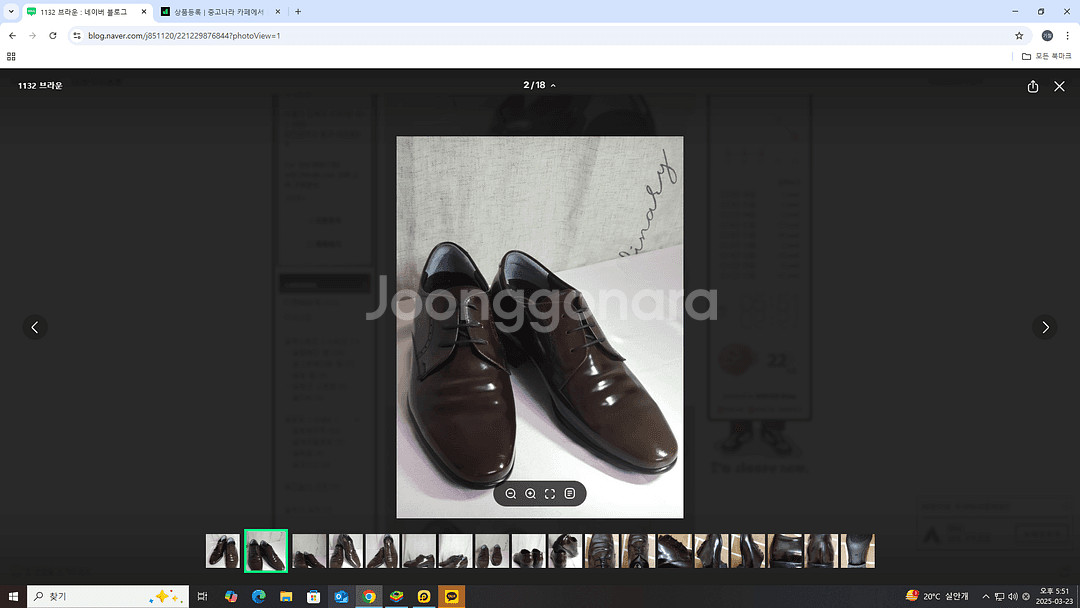This screenshot has width=1080, height=608.
Task: Click the address bar URL
Action: pos(184,36)
